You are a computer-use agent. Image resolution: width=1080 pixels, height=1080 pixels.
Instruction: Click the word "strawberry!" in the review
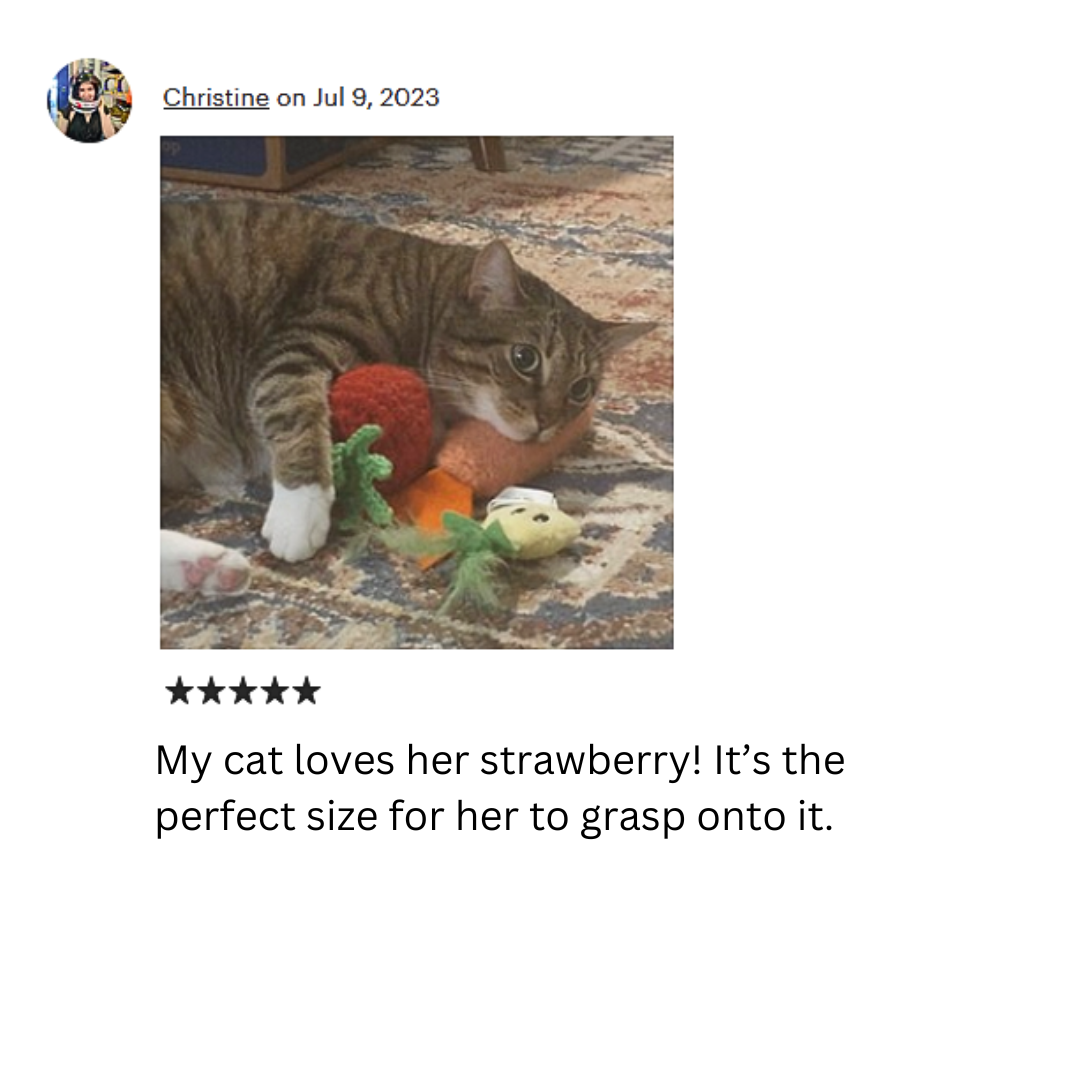(x=590, y=761)
